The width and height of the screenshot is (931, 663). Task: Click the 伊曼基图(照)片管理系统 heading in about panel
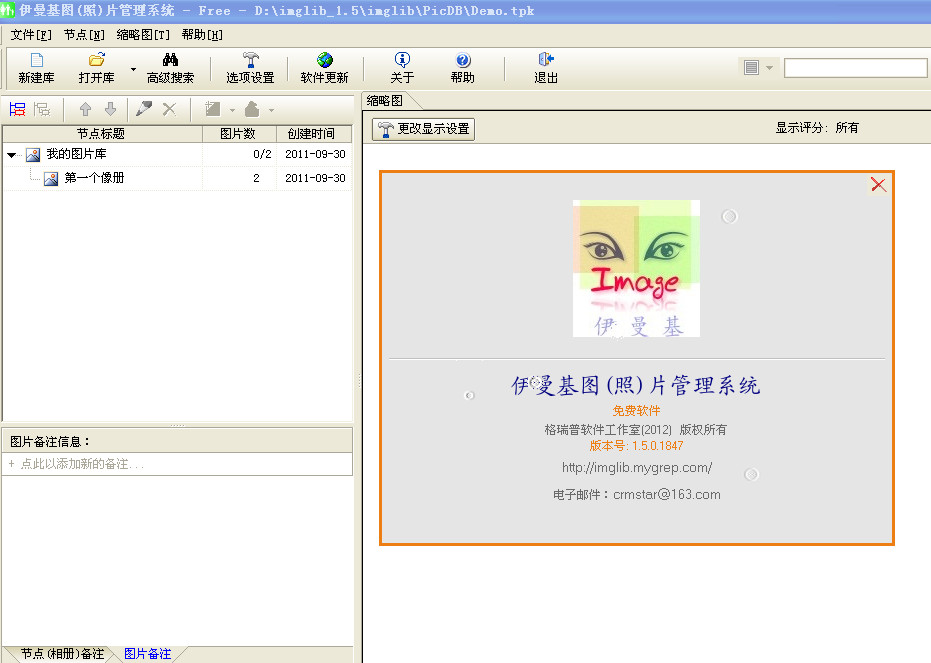coord(635,386)
